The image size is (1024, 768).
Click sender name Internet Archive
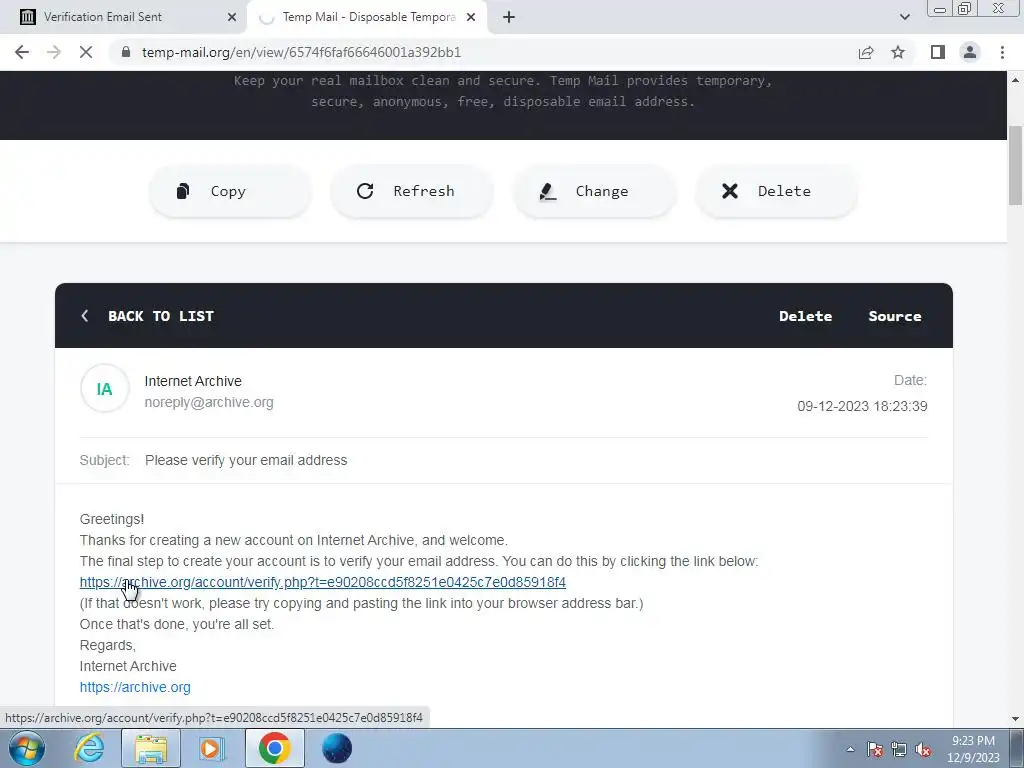(x=193, y=381)
